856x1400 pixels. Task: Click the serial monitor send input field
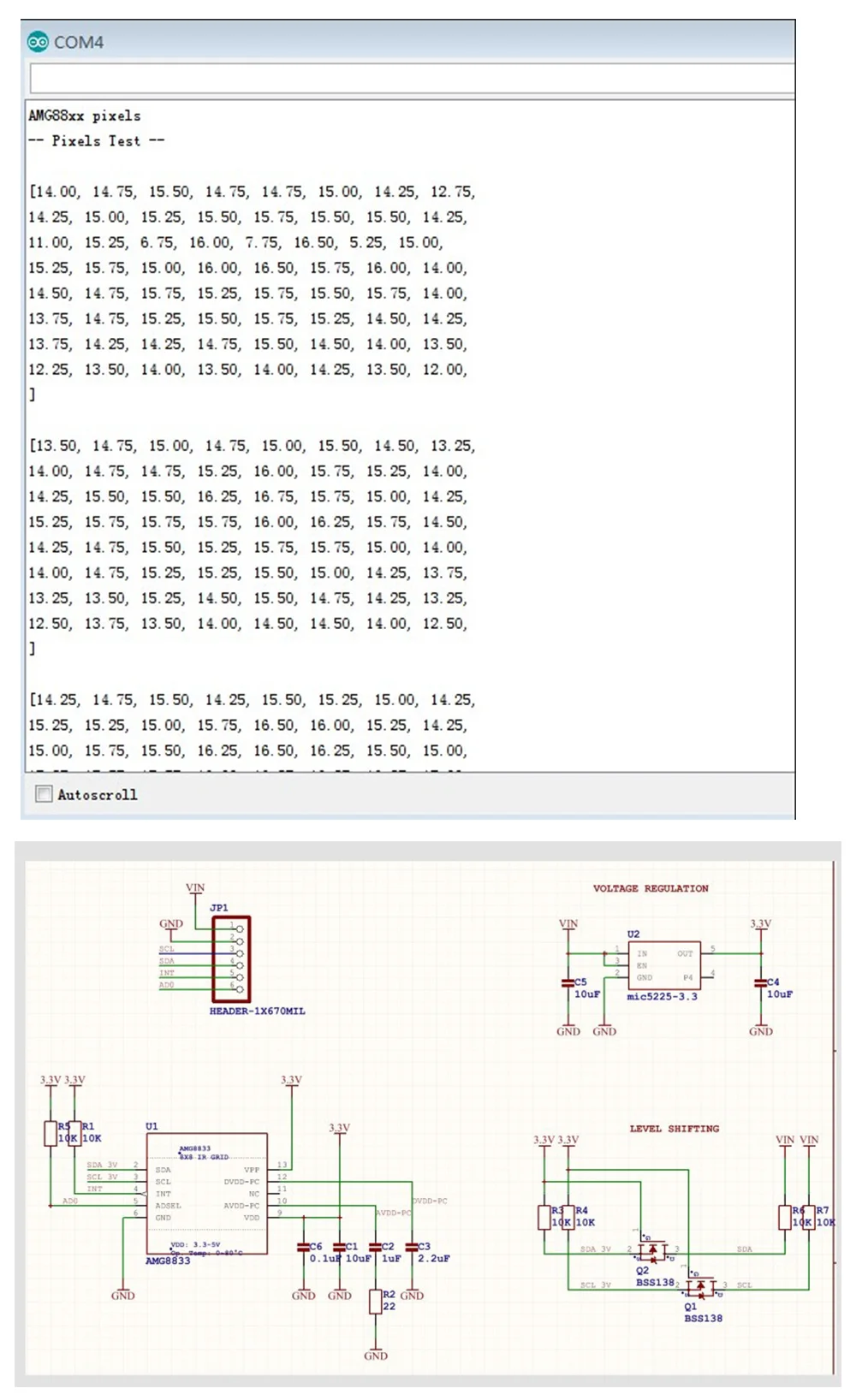pos(413,79)
